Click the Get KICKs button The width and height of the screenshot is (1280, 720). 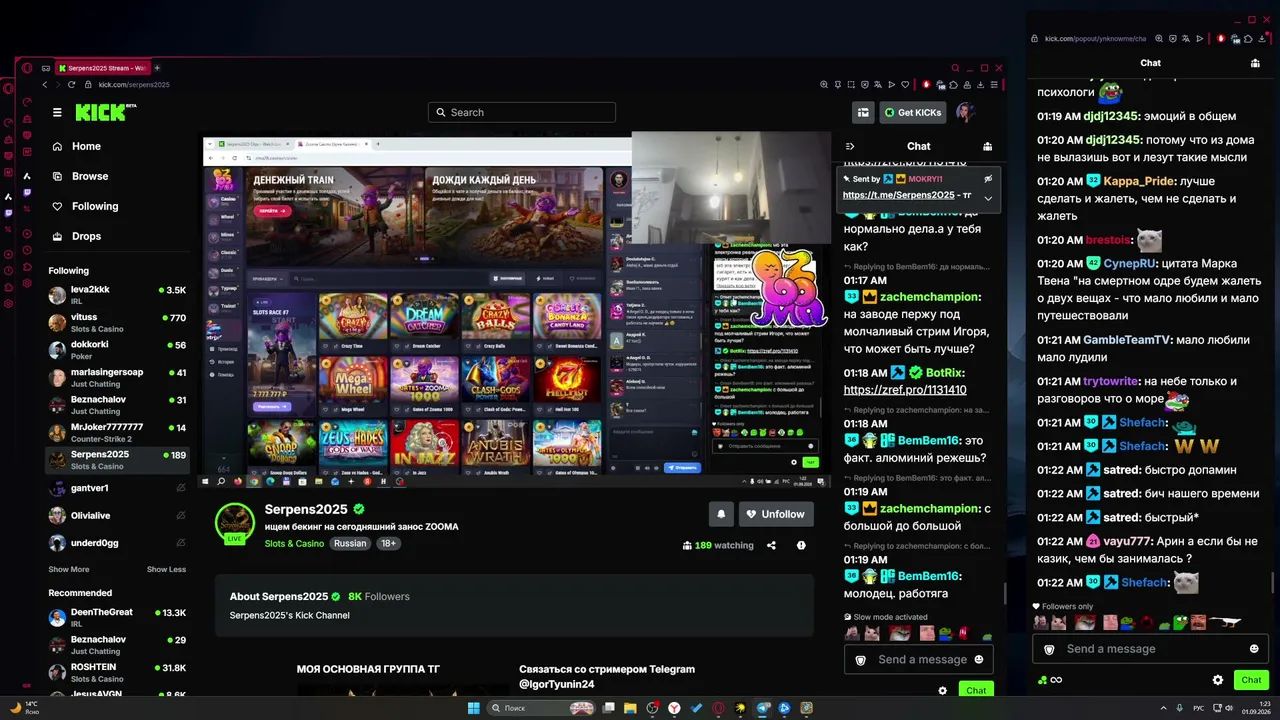point(913,112)
